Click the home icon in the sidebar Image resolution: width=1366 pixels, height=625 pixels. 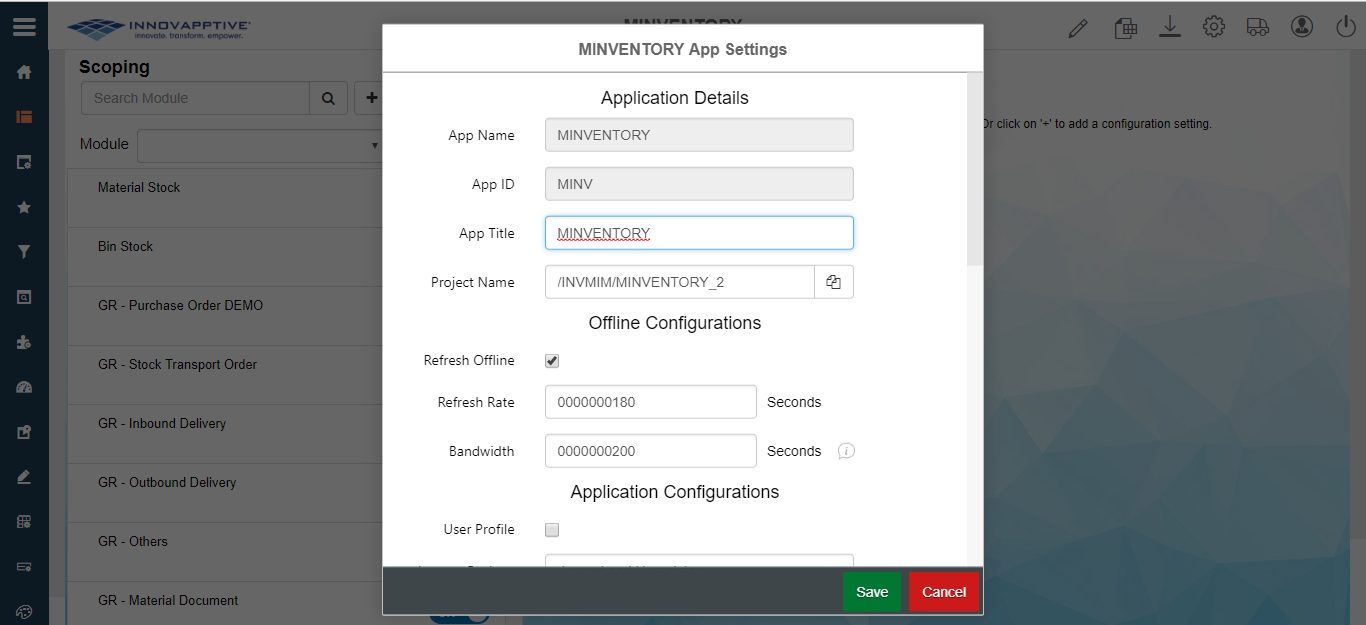pos(24,72)
